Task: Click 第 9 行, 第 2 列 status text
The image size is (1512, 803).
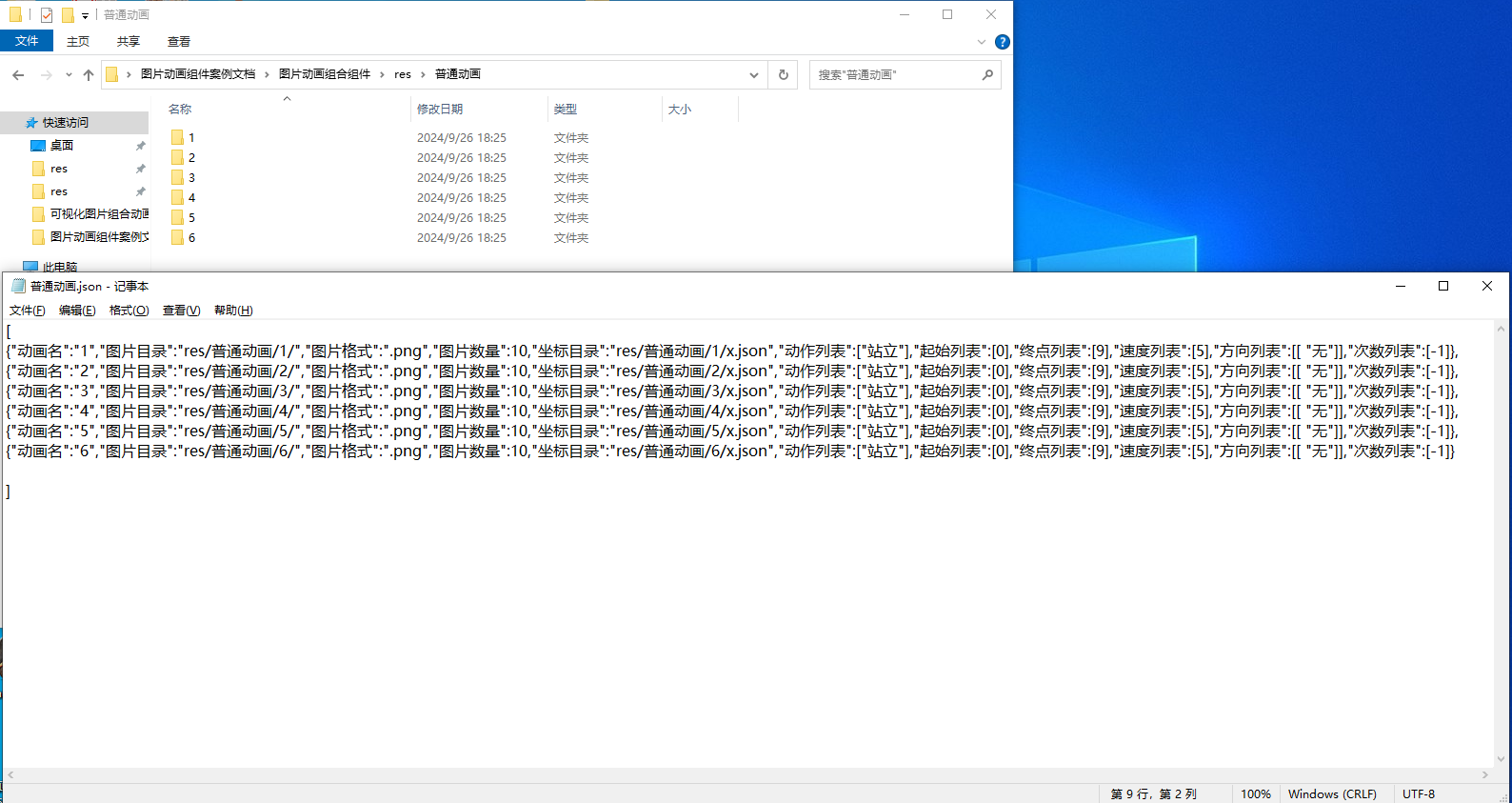Action: (x=1153, y=794)
